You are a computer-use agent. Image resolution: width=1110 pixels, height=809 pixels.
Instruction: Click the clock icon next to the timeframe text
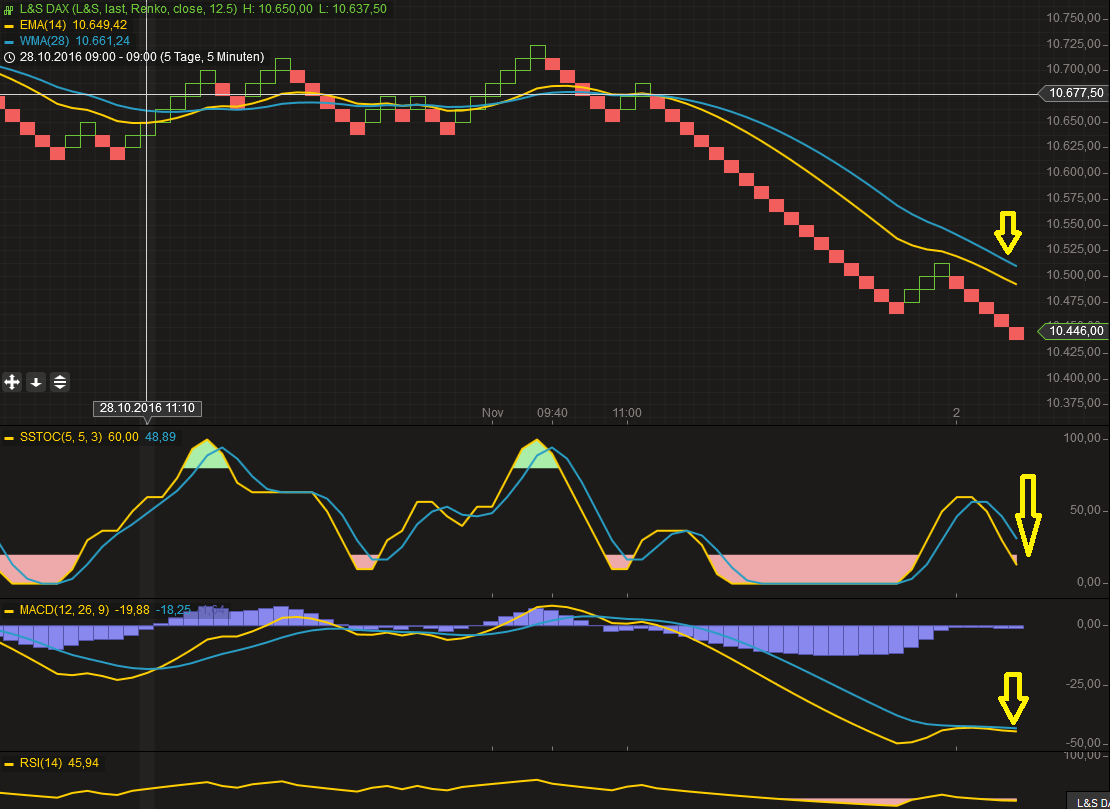pos(10,58)
